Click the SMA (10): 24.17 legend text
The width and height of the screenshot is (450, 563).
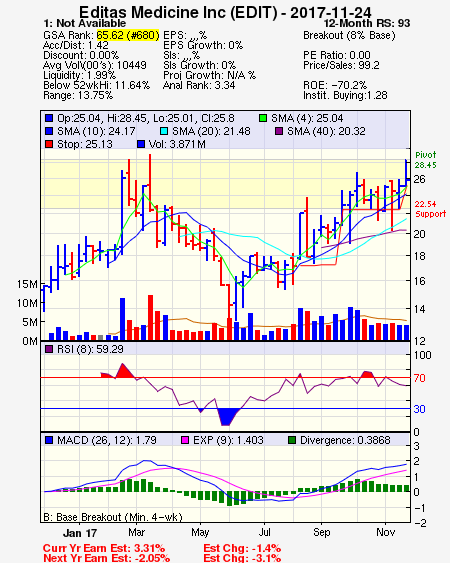point(96,131)
